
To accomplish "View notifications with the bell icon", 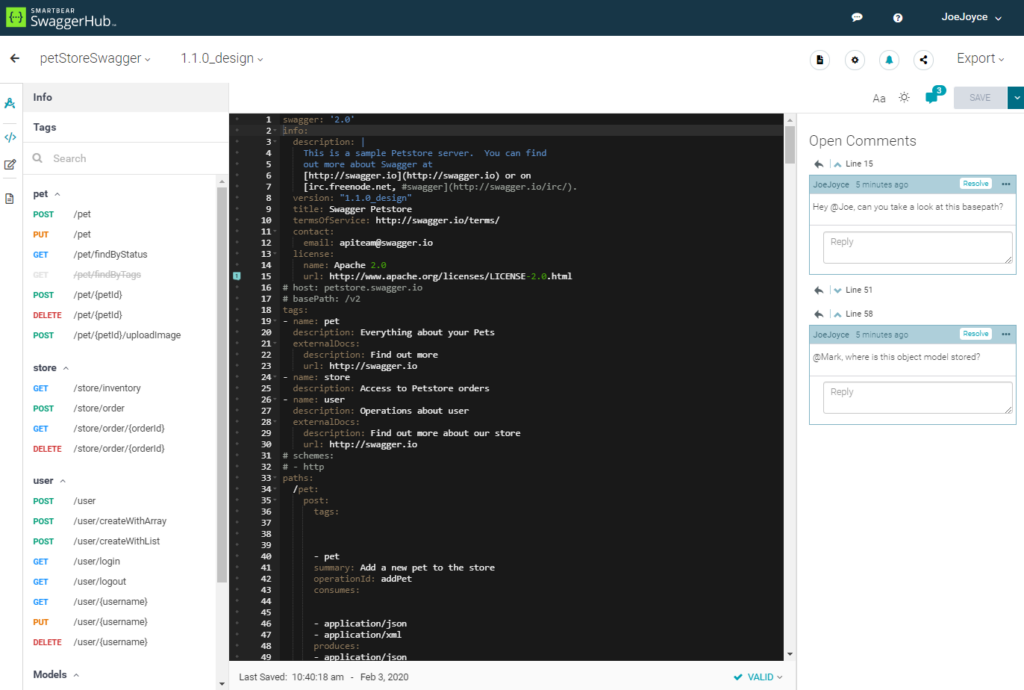I will (x=889, y=60).
